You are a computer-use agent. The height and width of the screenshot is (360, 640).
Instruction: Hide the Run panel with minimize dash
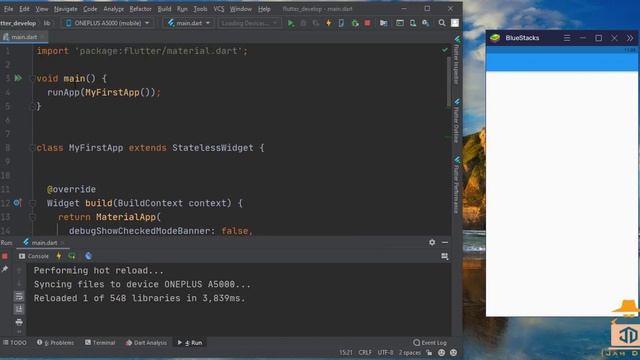pos(445,242)
